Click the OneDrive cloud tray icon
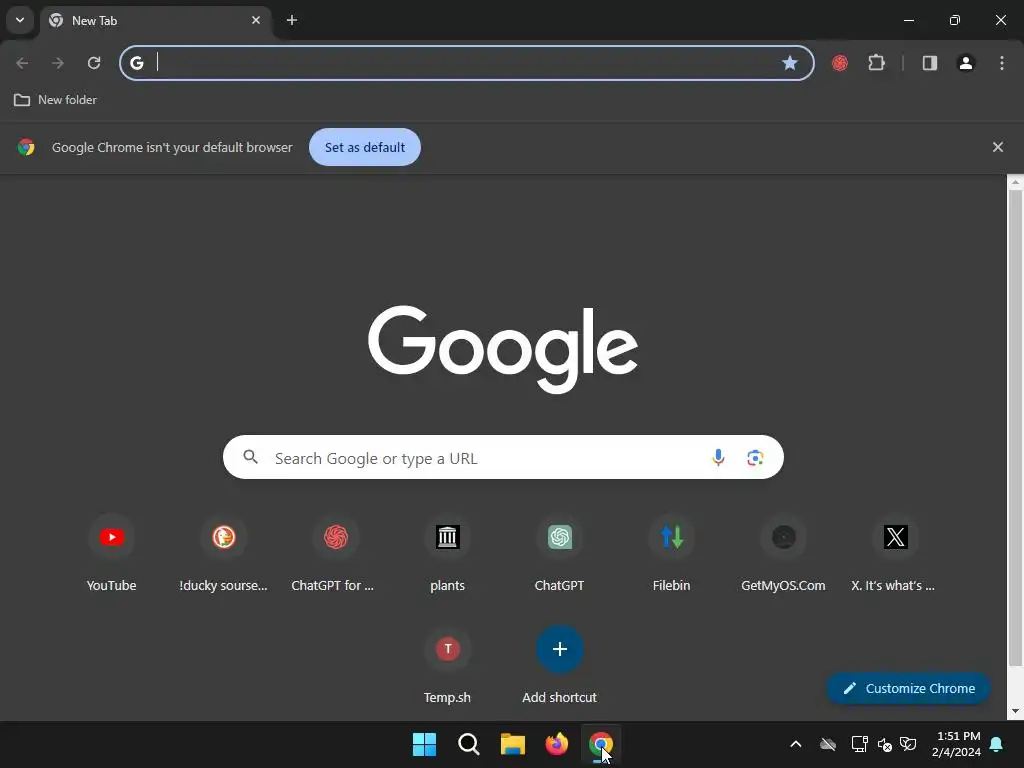The image size is (1024, 768). coord(828,744)
